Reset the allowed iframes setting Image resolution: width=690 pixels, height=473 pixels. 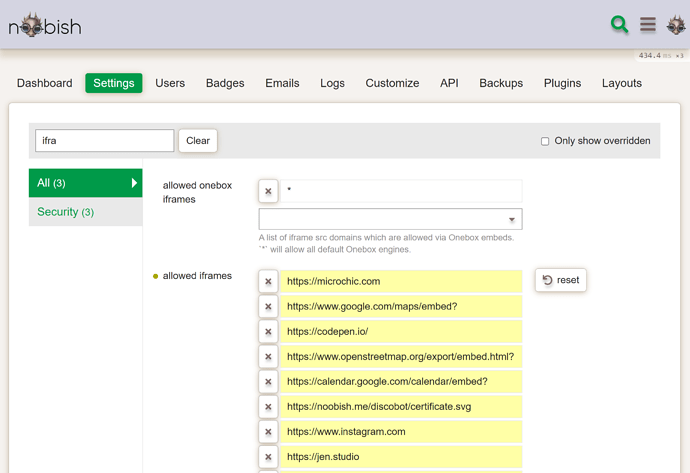561,280
